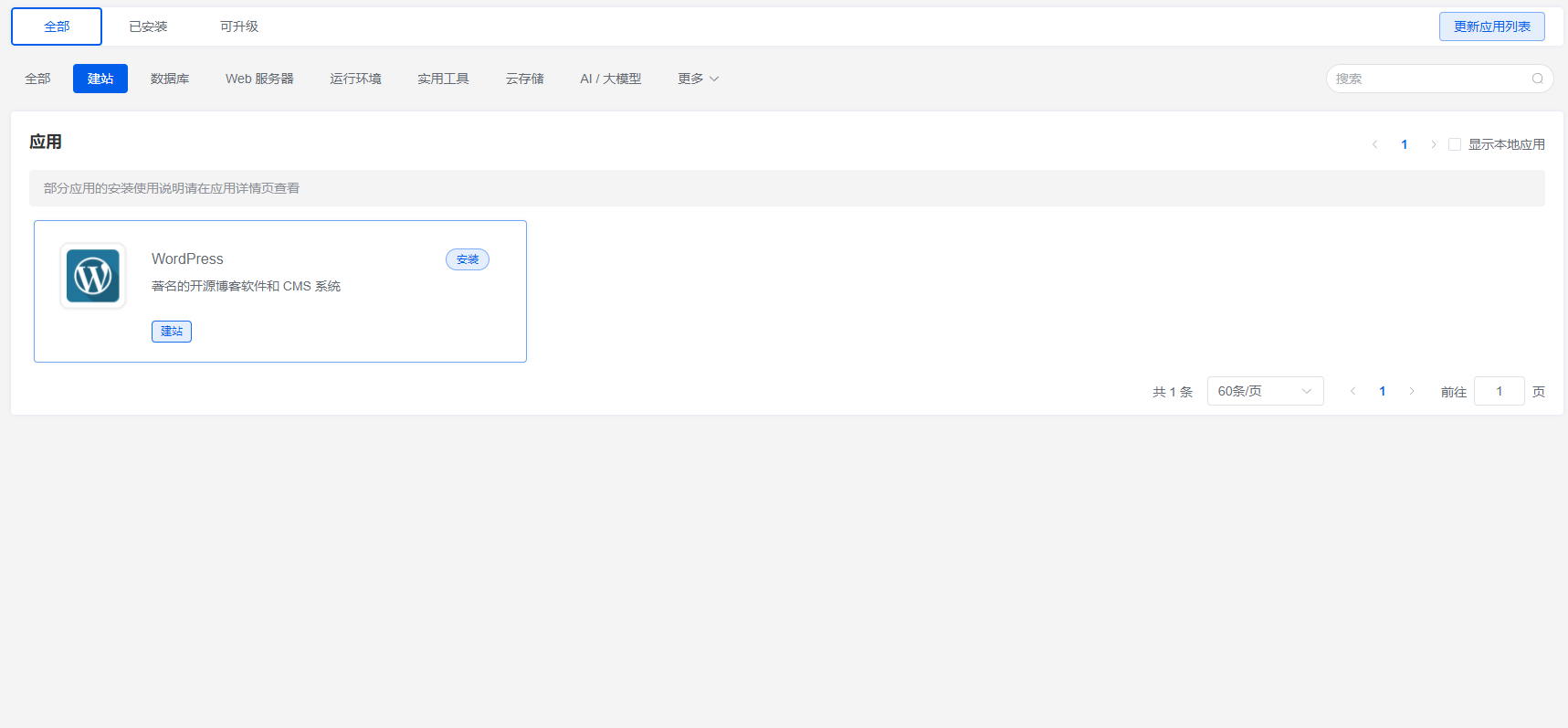
Task: Select the 数据库 category filter
Action: click(170, 79)
